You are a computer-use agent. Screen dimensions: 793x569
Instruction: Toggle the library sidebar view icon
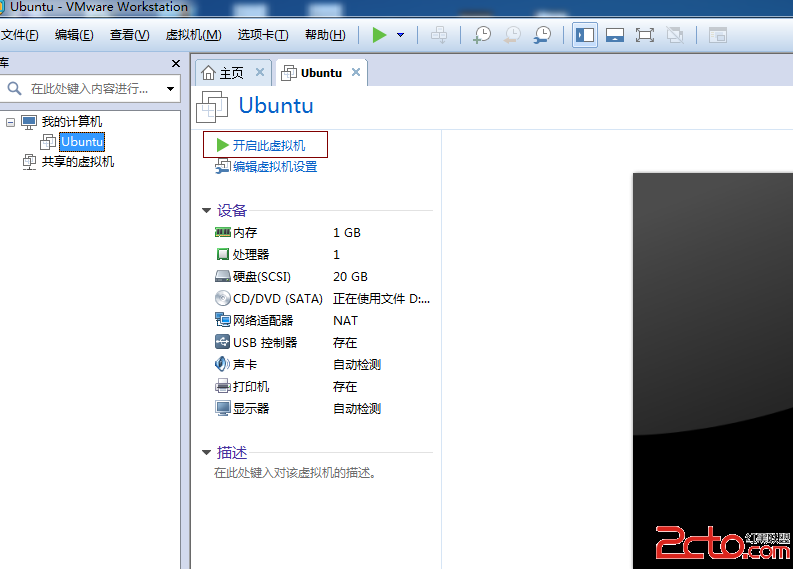click(x=585, y=35)
